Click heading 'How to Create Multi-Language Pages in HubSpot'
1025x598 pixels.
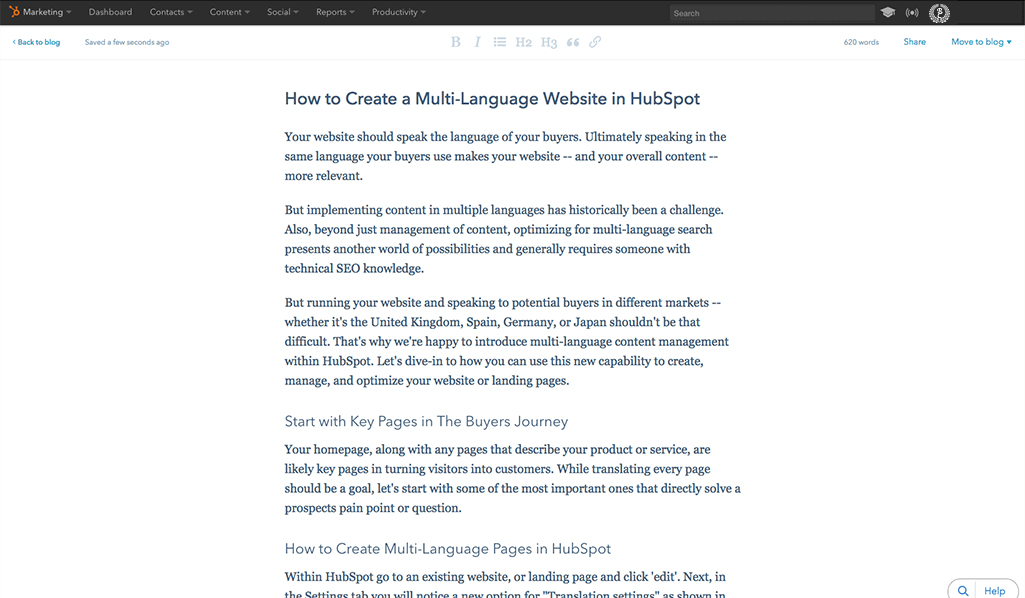point(448,549)
